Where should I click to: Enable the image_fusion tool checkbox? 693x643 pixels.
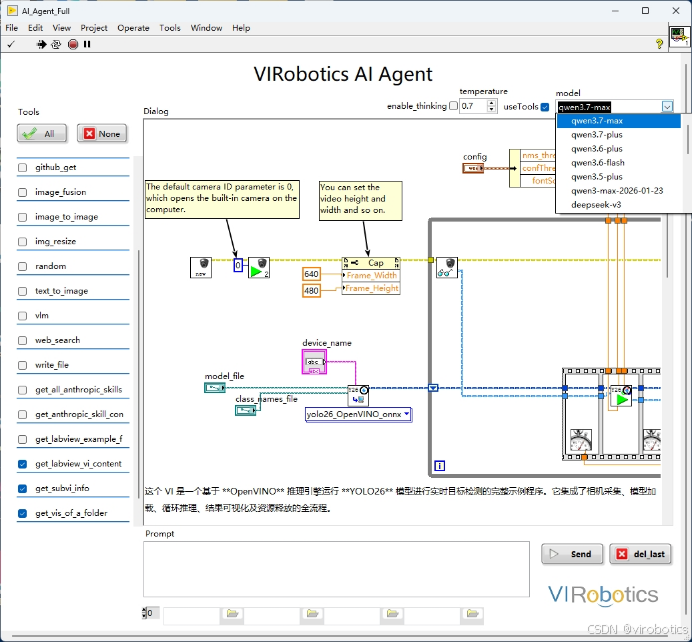[x=23, y=192]
